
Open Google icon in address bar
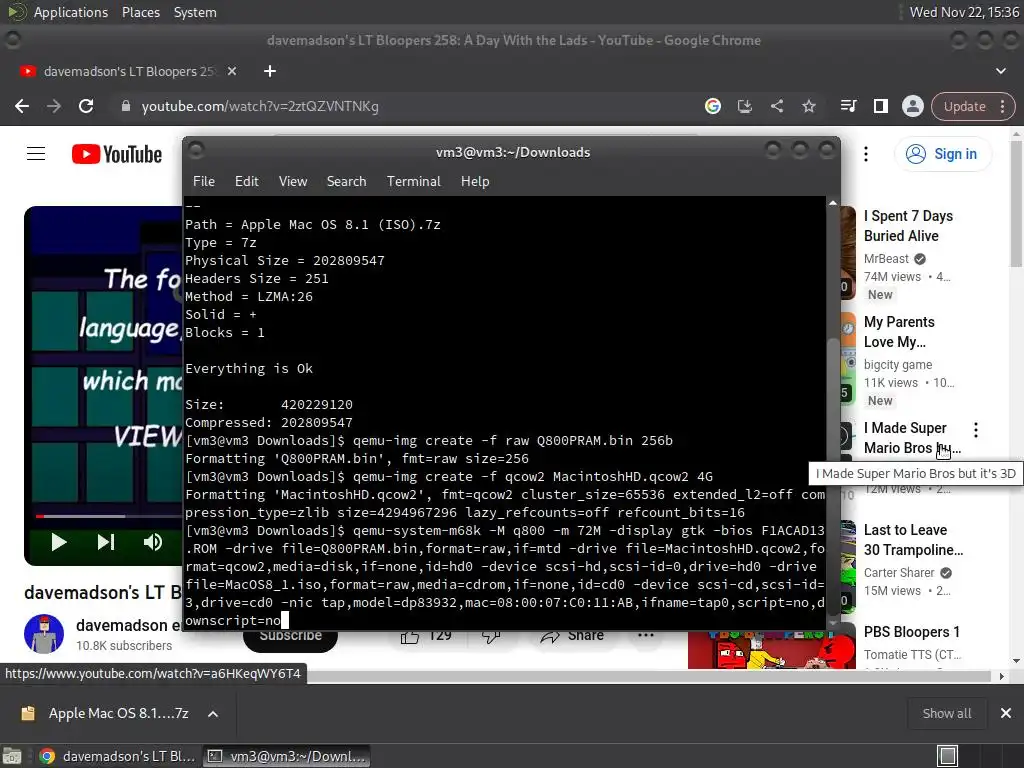tap(712, 106)
